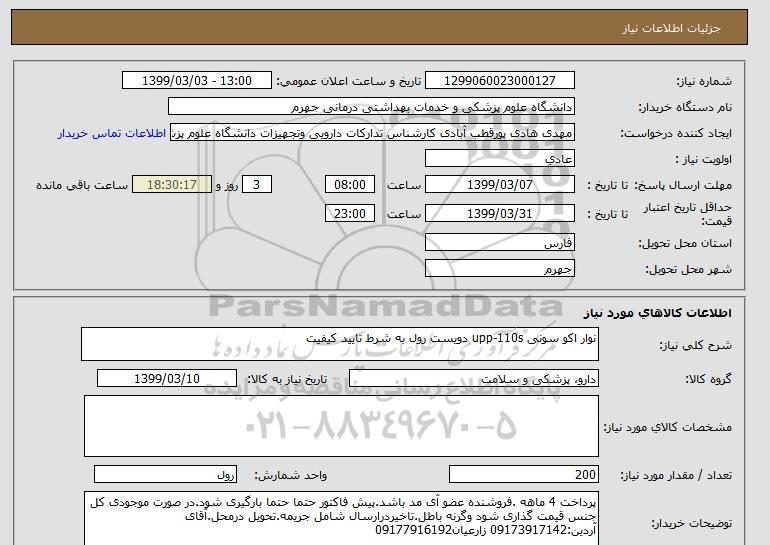The image size is (770, 545).
Task: Click the remaining days field showing 3
Action: click(256, 185)
